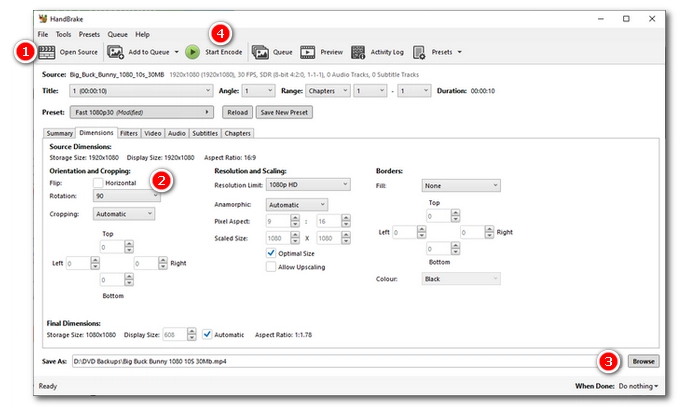Viewport: 700px width, 407px height.
Task: Uncheck the Optimal Size checkbox
Action: 271,253
